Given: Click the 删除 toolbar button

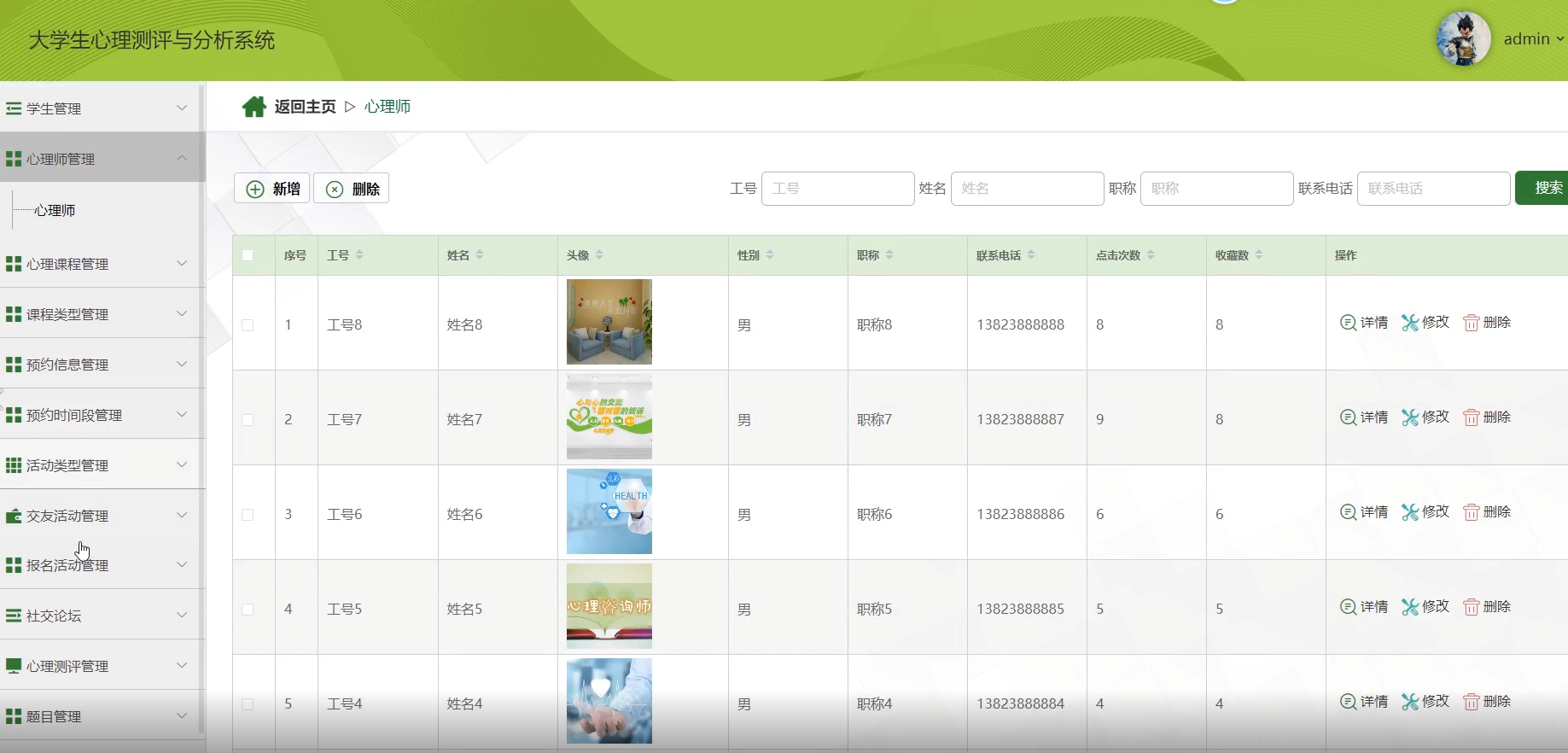Looking at the screenshot, I should pyautogui.click(x=351, y=189).
